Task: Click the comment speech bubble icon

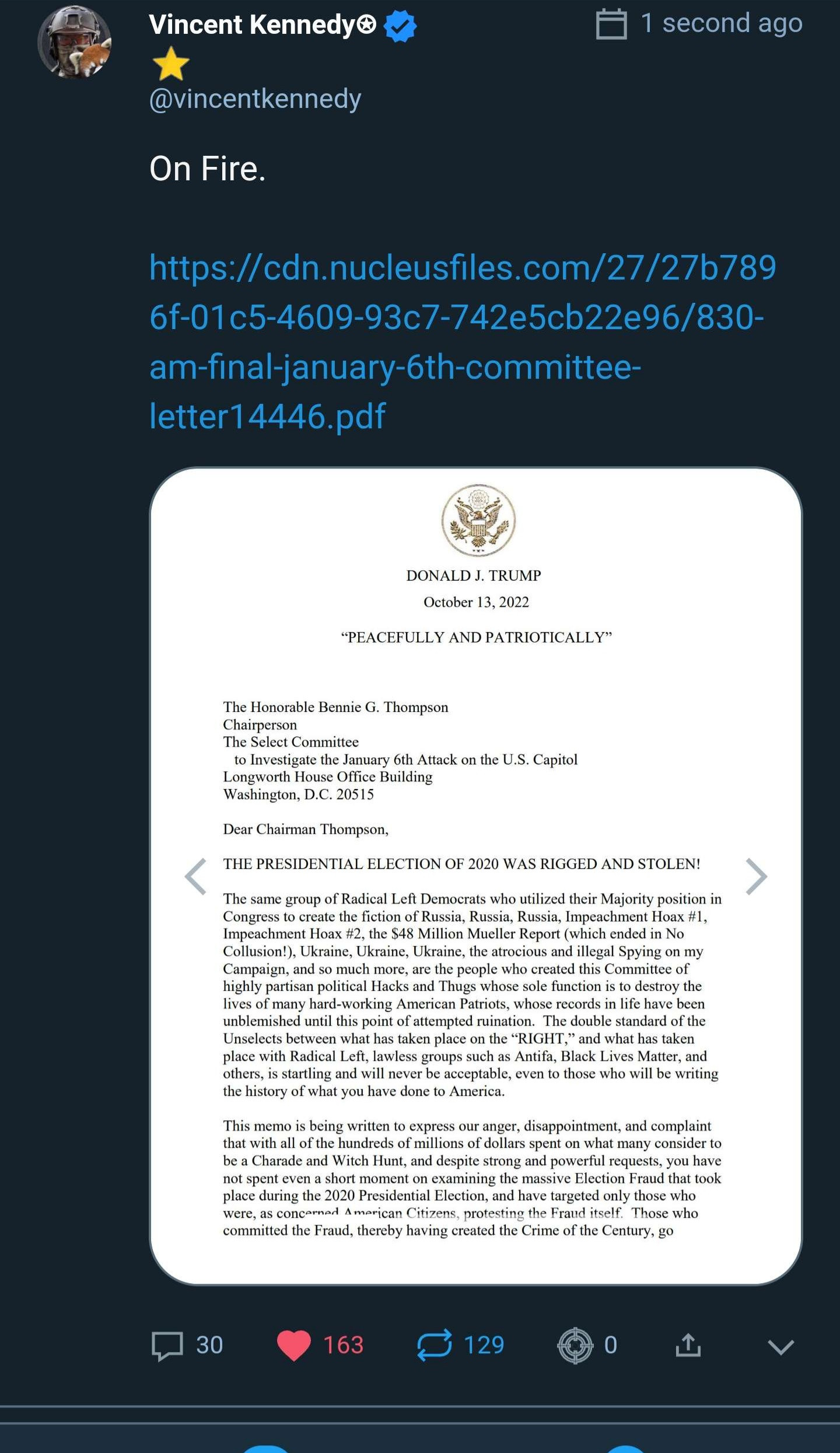Action: [167, 1346]
